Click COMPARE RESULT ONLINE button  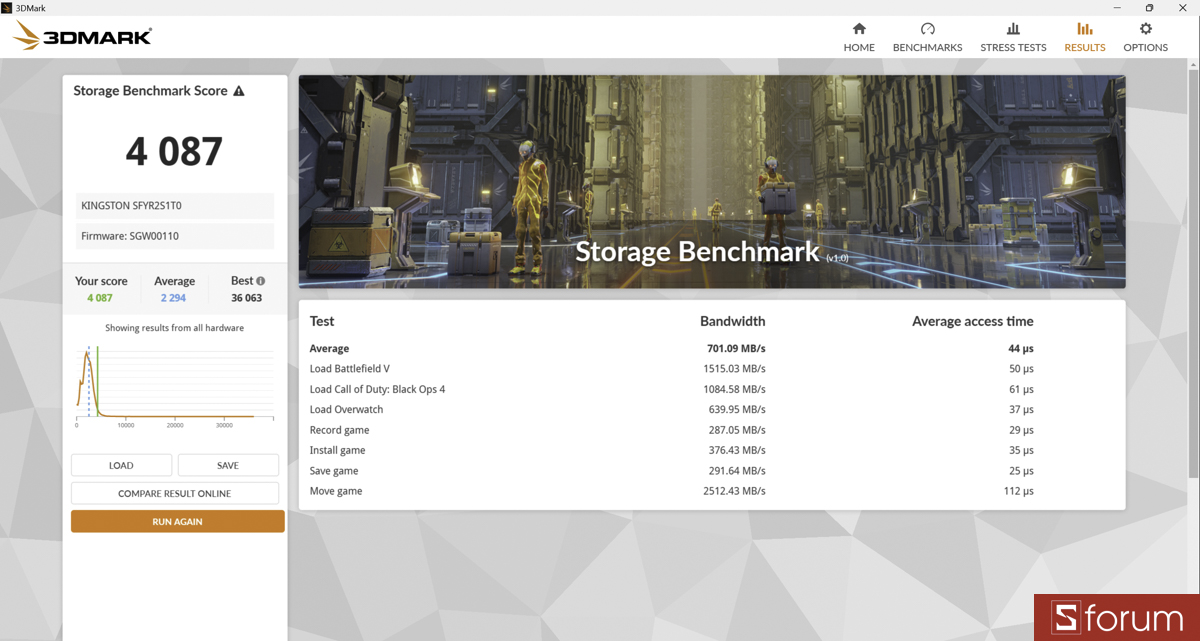(175, 493)
